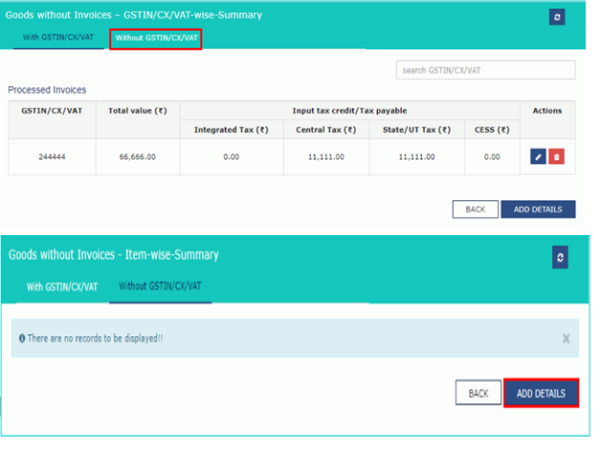Screen dimensions: 600x450
Task: Click the 66,666.00 total value cell
Action: tap(138, 156)
